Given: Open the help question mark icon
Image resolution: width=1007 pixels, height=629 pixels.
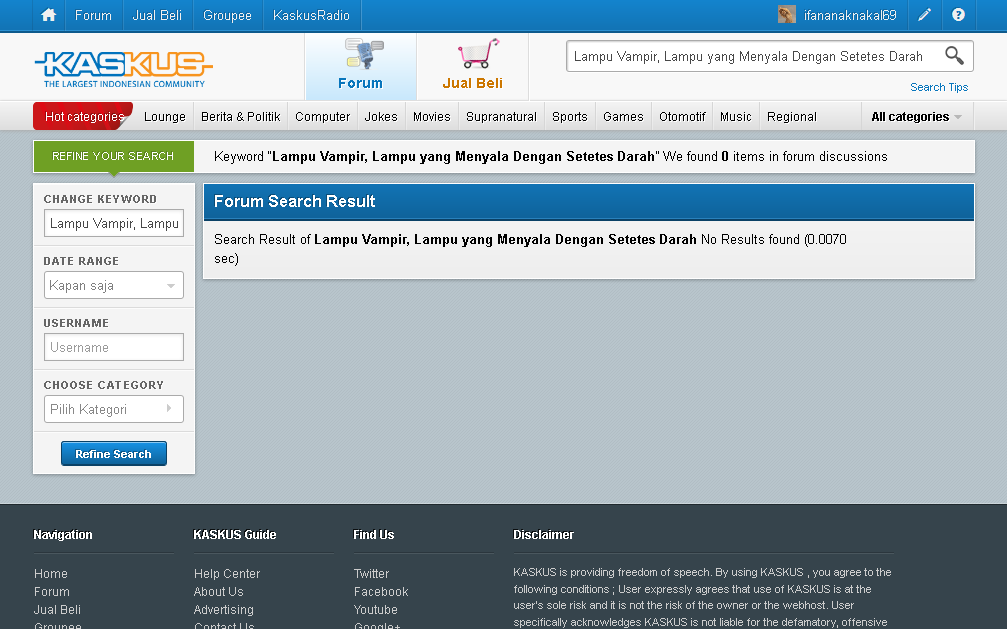Looking at the screenshot, I should point(958,15).
